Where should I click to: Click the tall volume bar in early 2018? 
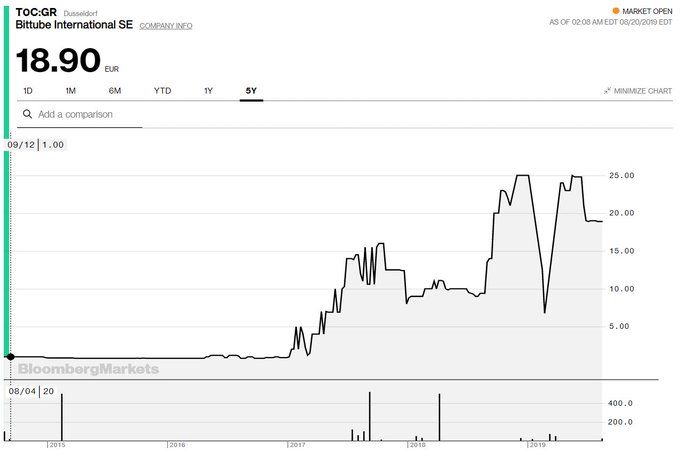point(439,417)
